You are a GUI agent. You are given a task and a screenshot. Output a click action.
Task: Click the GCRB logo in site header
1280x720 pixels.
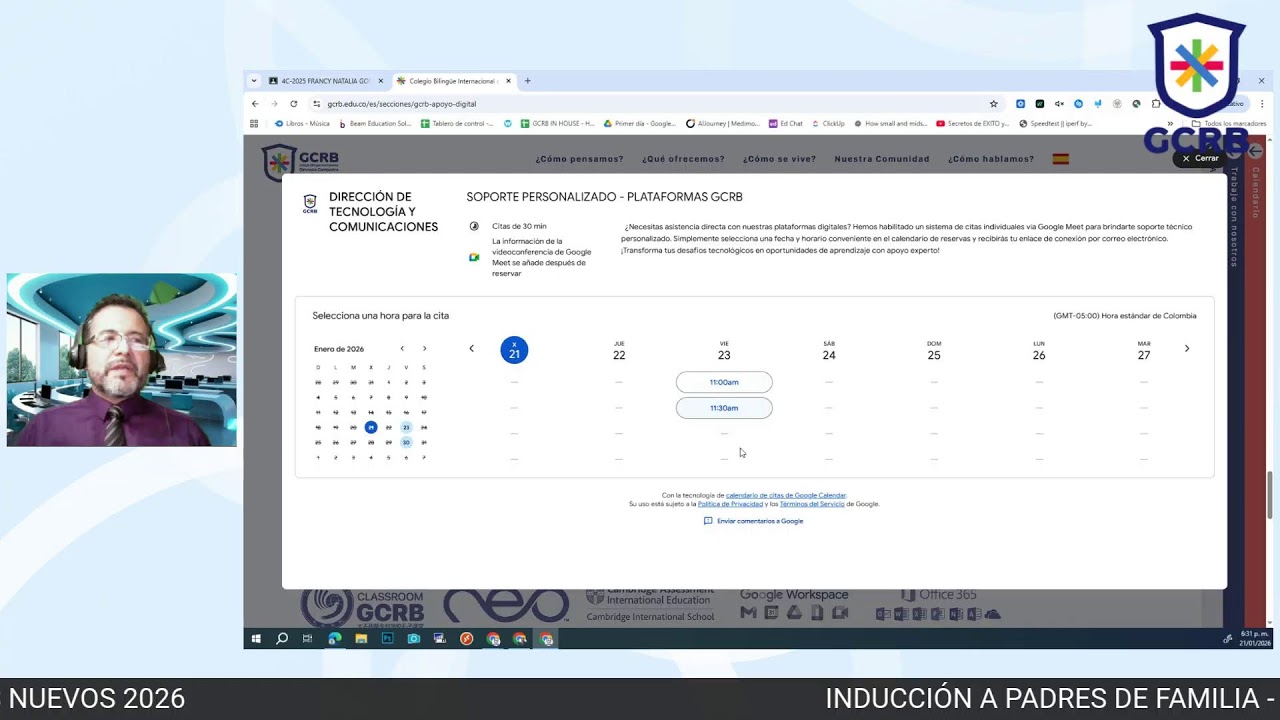pos(300,161)
